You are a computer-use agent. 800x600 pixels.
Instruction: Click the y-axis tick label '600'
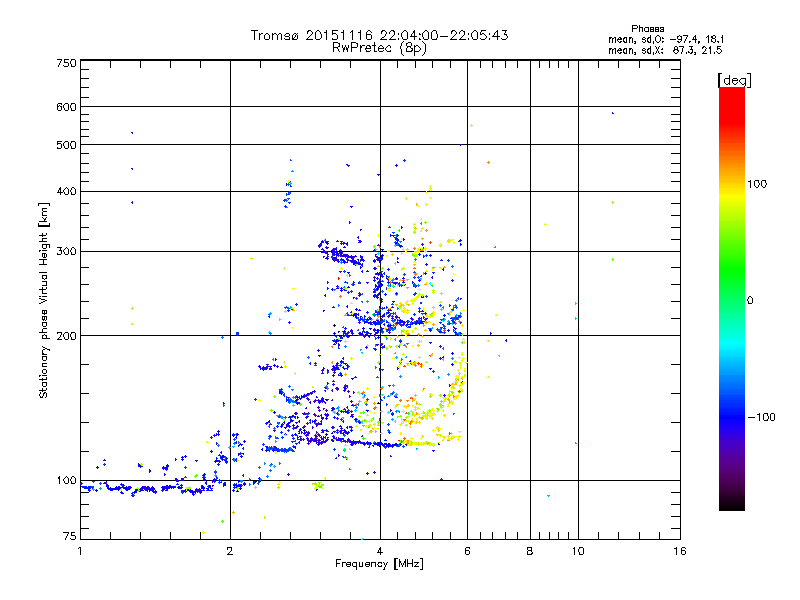(x=66, y=107)
